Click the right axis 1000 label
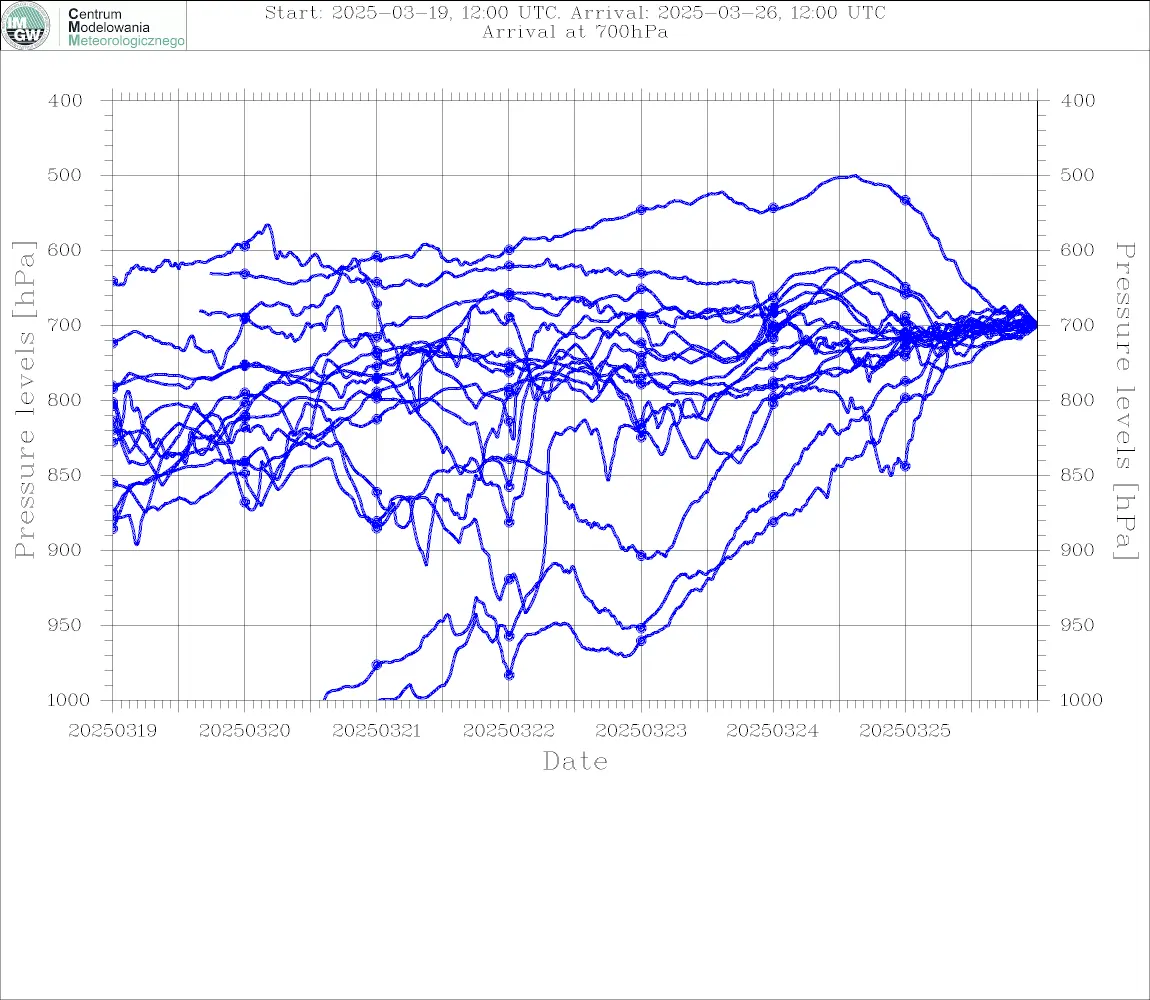1150x1000 pixels. [x=1081, y=700]
